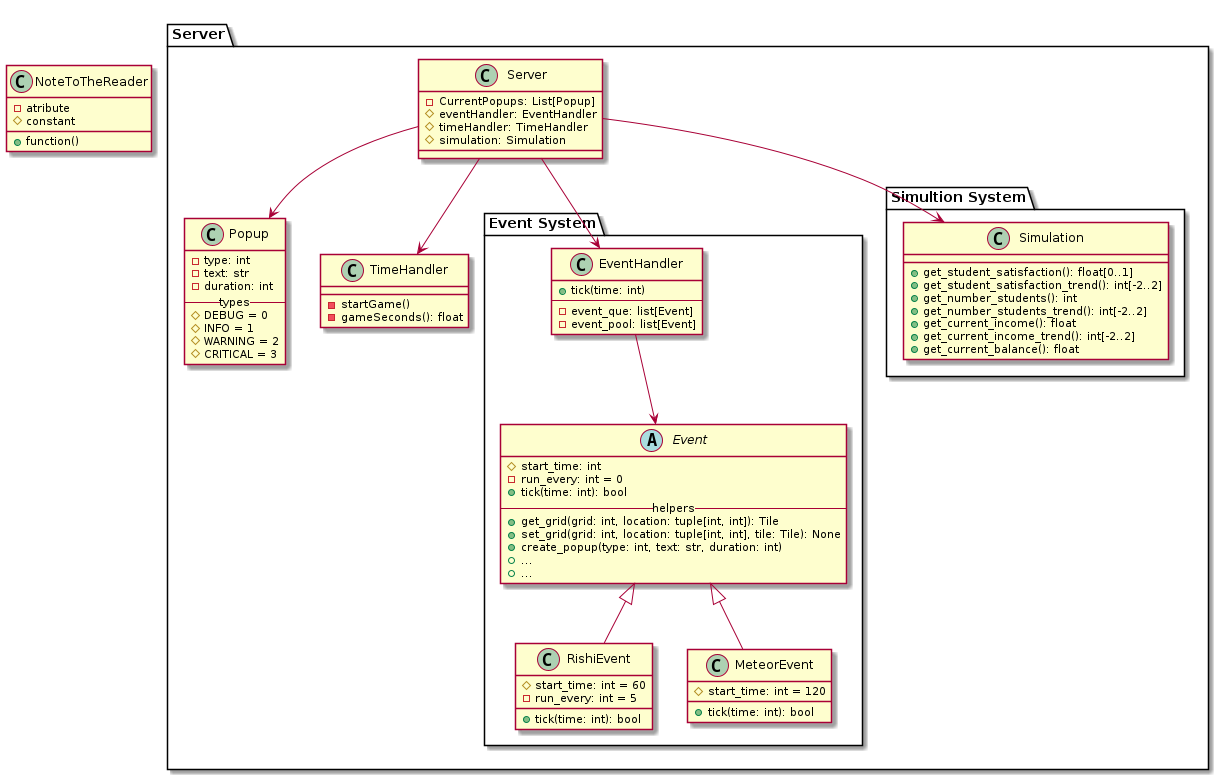Select the Server package tab label
Screen dimensions: 1229x780
pyautogui.click(x=198, y=34)
